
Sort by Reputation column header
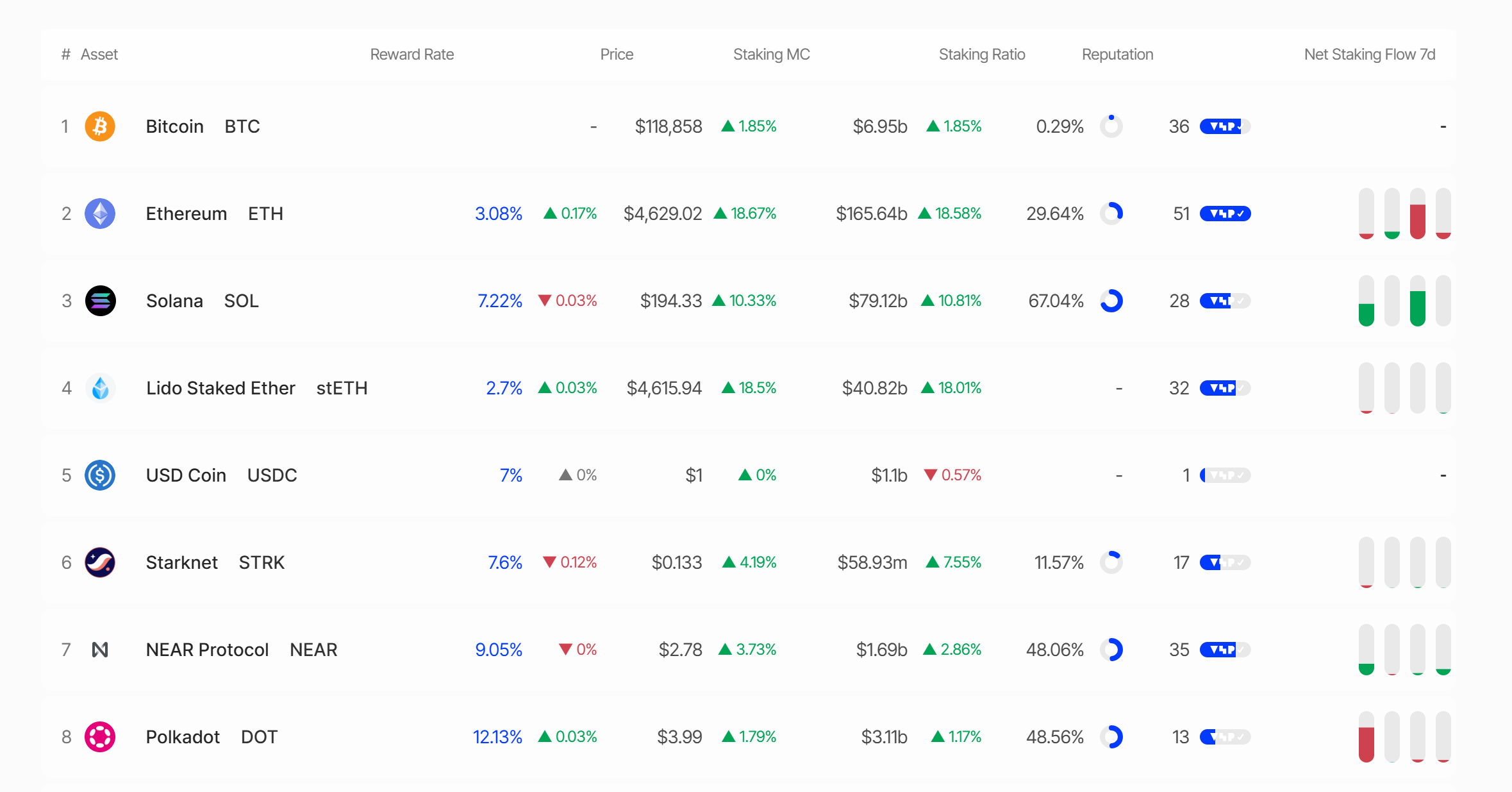pos(1118,55)
